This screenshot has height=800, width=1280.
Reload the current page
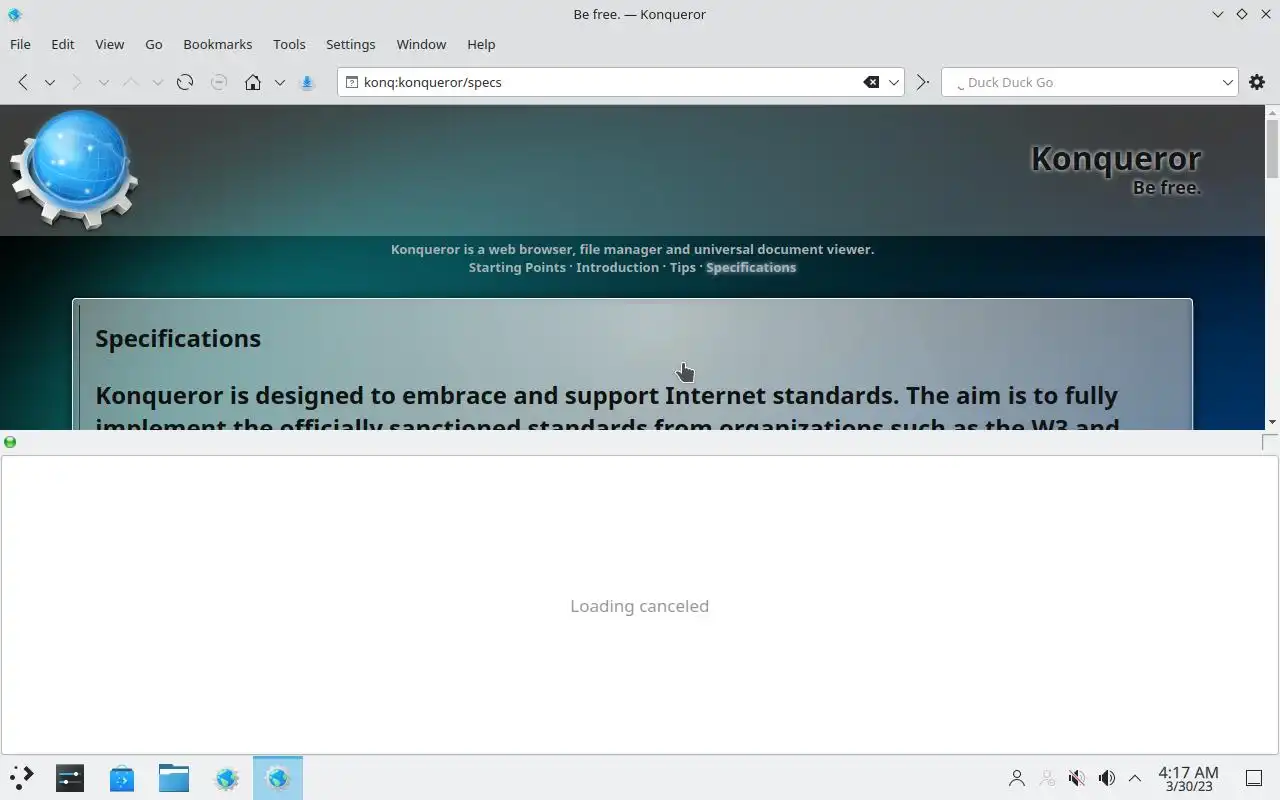click(x=185, y=82)
